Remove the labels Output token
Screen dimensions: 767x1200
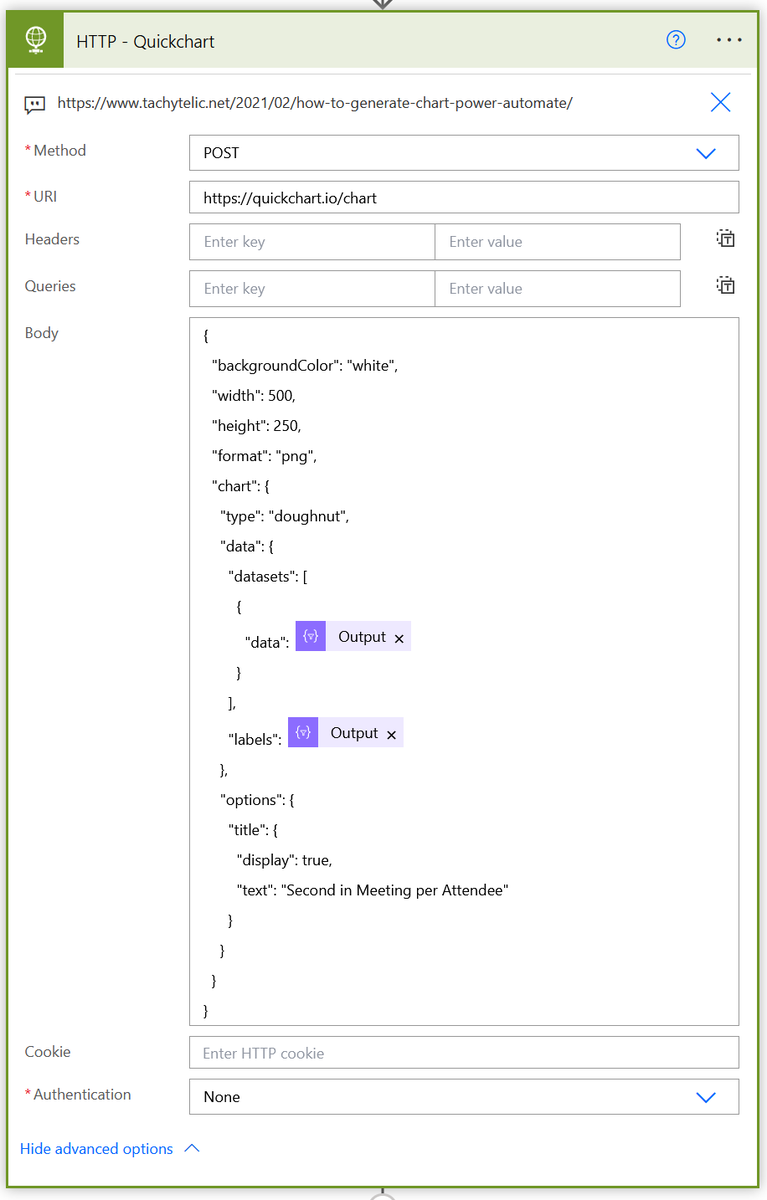pyautogui.click(x=391, y=734)
